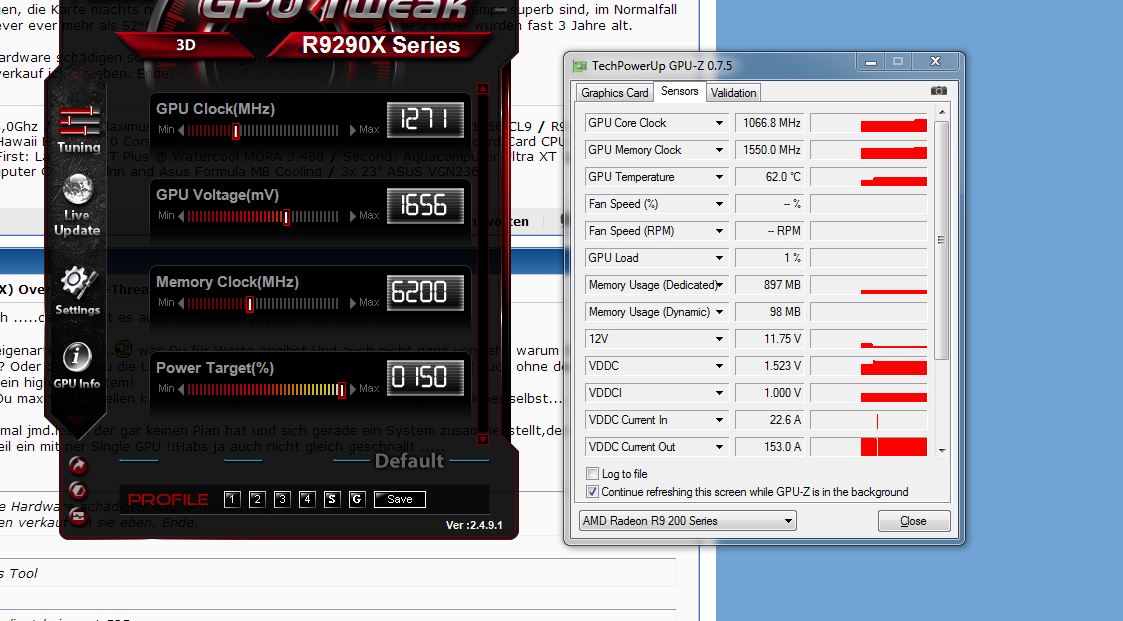Increase GPU Clock with Max arrow

click(x=352, y=130)
